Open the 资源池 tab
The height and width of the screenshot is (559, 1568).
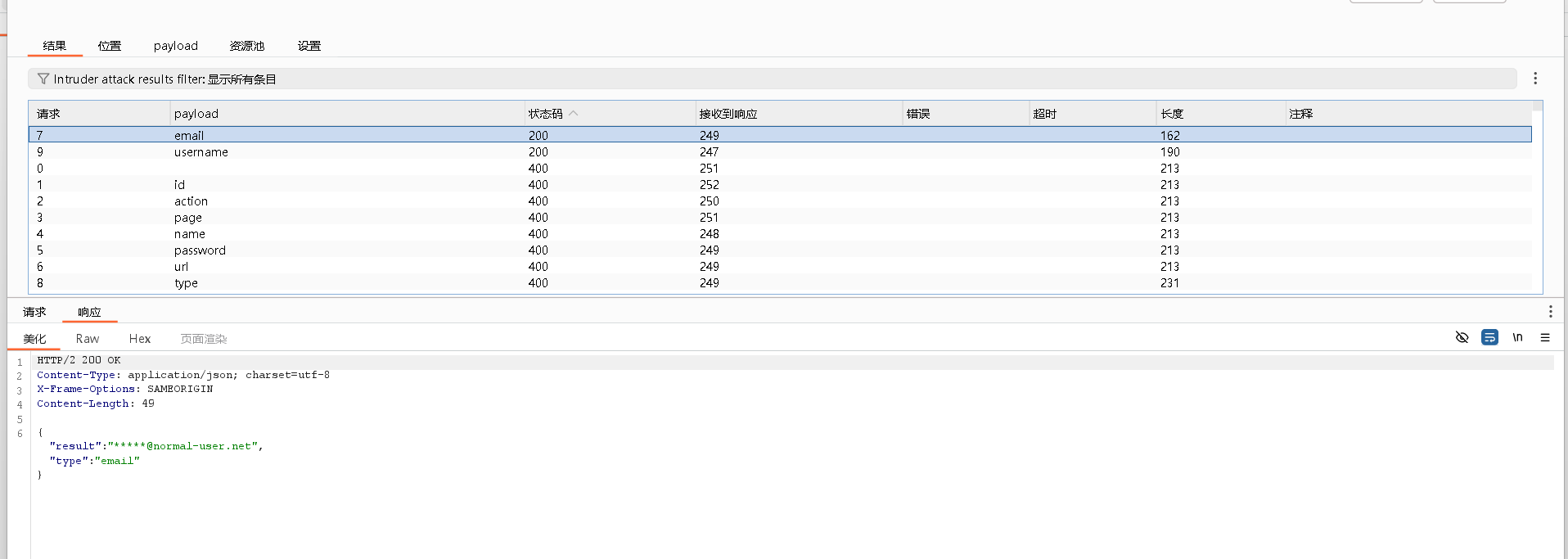click(247, 46)
